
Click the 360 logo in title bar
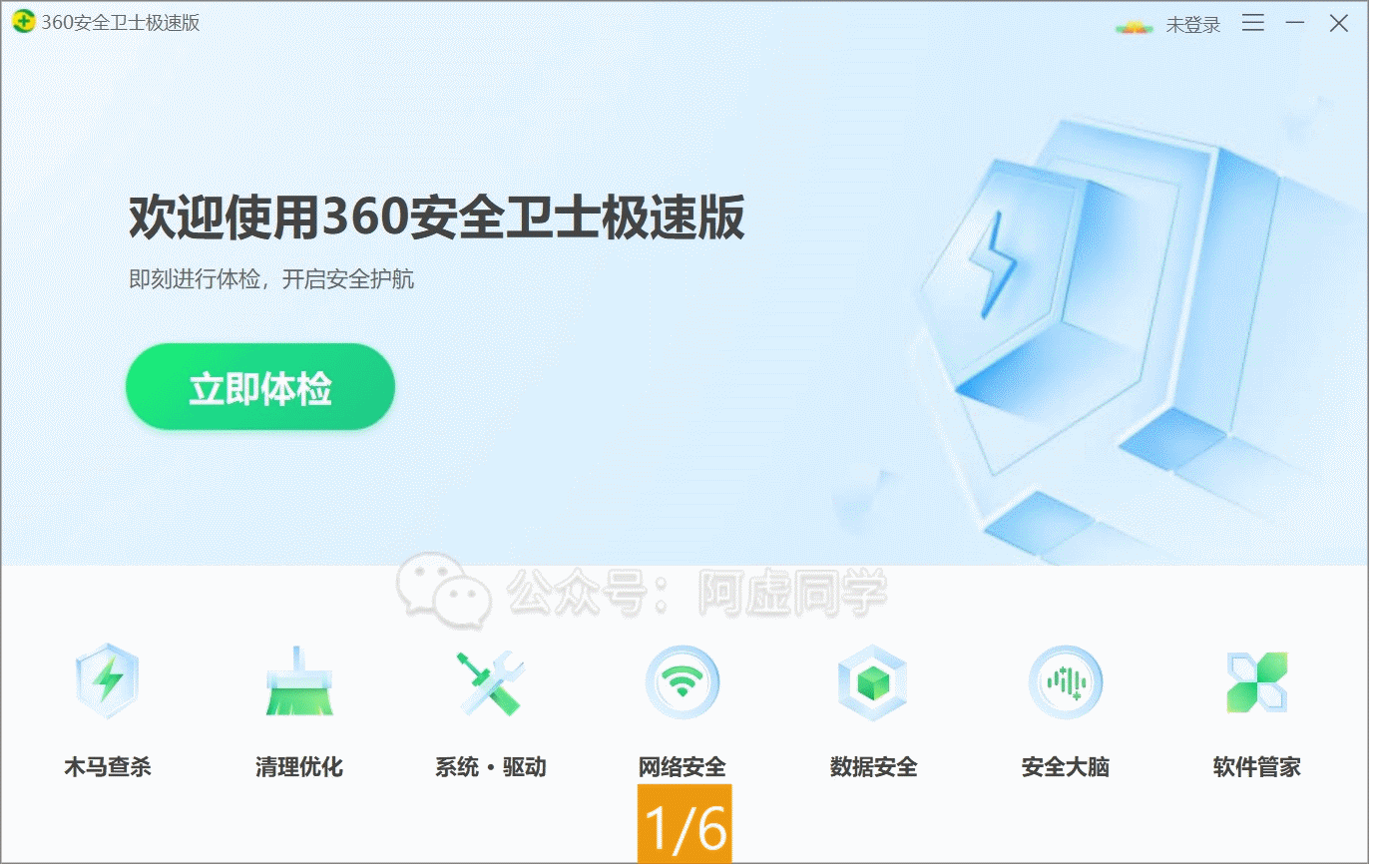[23, 22]
